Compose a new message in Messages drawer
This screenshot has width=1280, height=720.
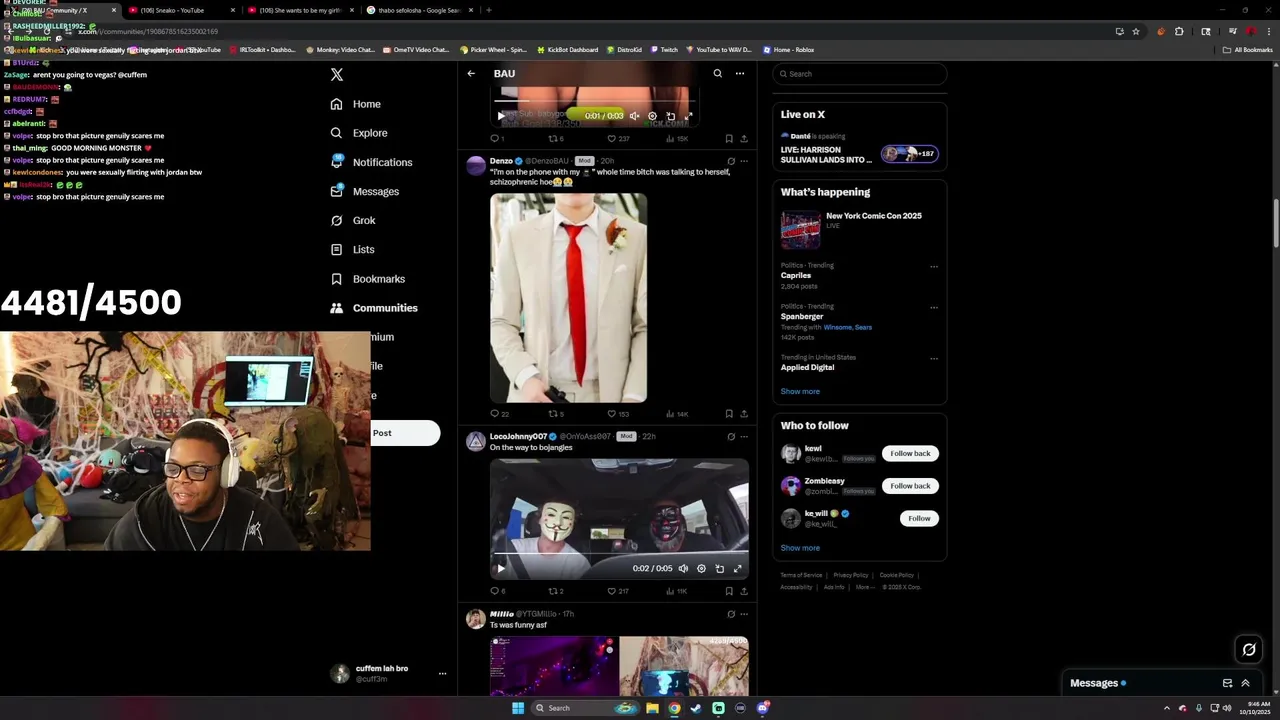pyautogui.click(x=1227, y=683)
